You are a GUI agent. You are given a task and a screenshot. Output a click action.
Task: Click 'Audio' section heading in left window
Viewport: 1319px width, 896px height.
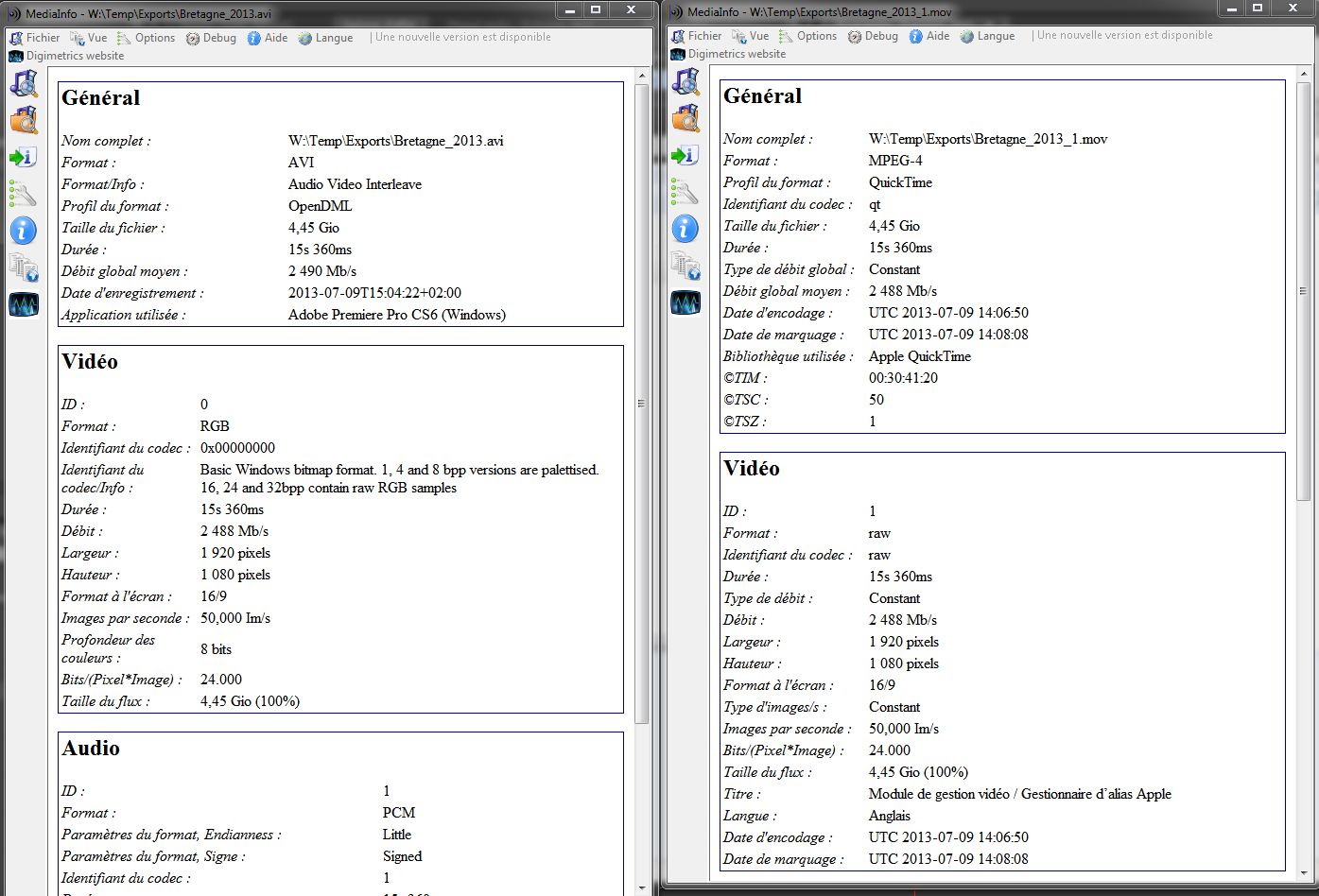91,749
